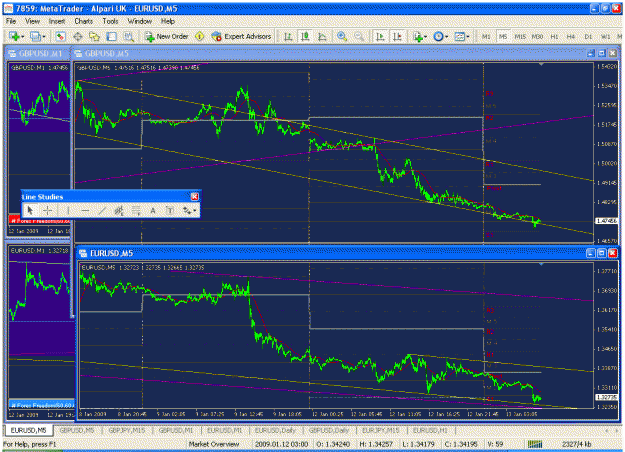Select the M5 timeframe button
Screen dimensions: 625x452
tap(503, 37)
